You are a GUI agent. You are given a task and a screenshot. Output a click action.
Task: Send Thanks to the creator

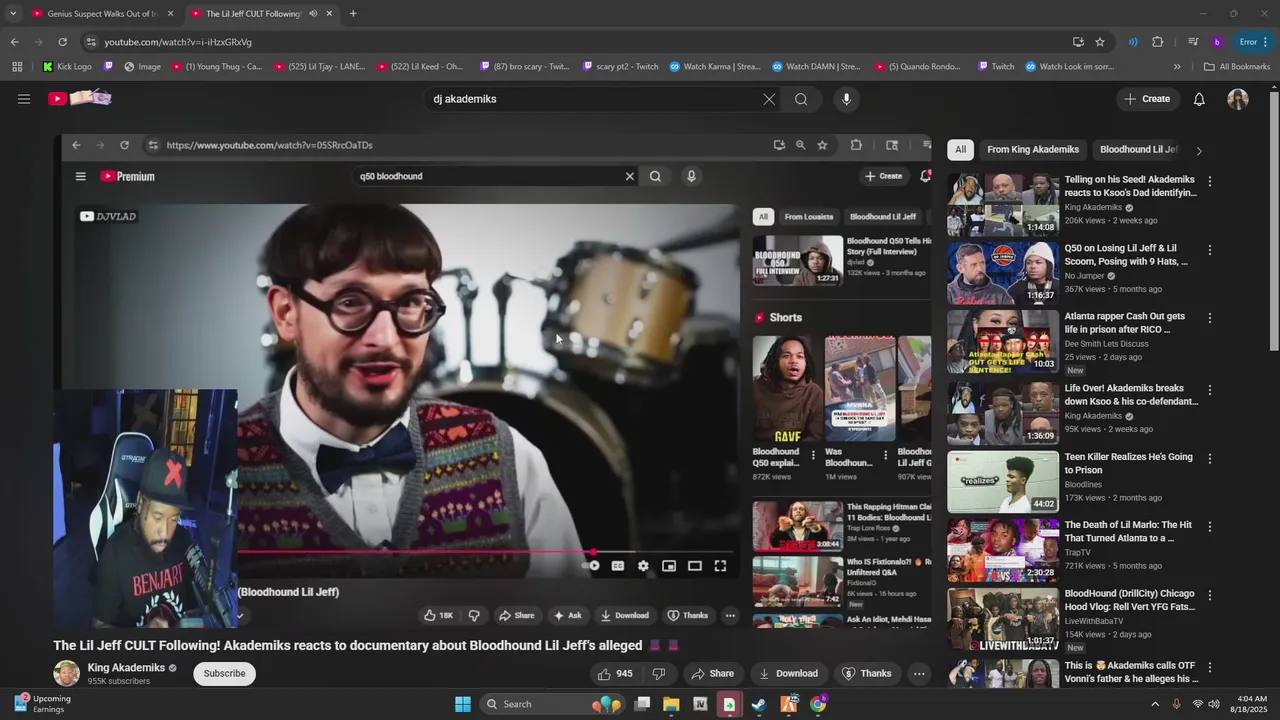click(866, 673)
